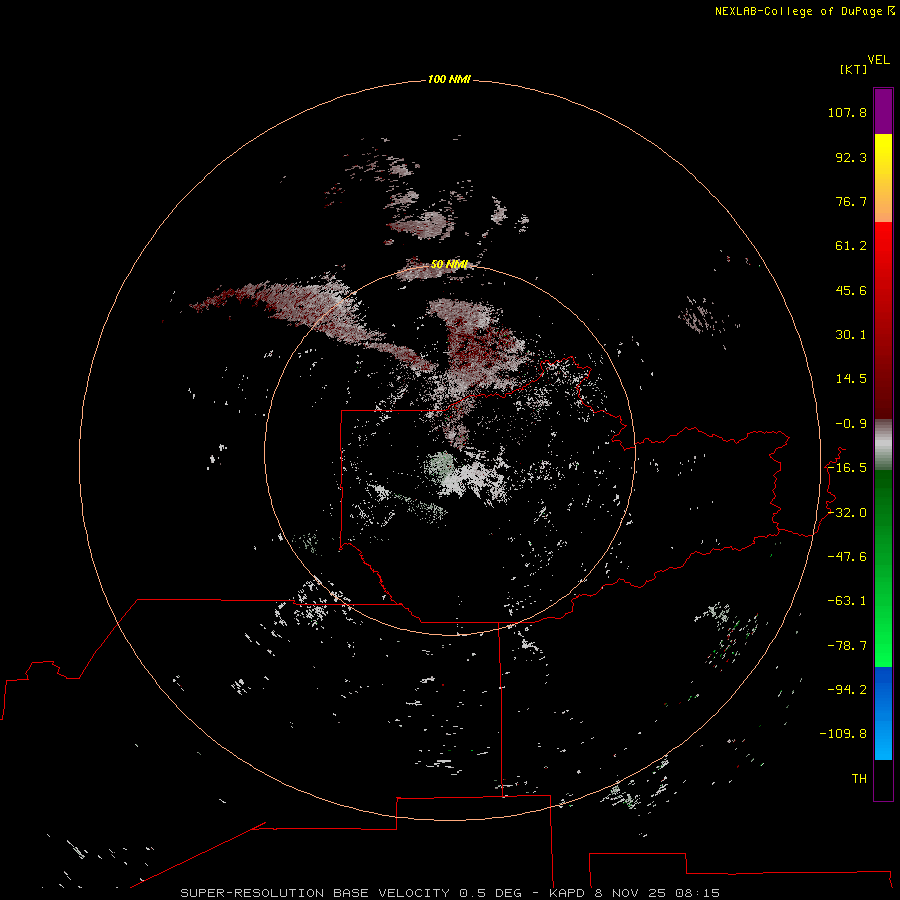This screenshot has height=900, width=900.
Task: Click the 45.6 velocity scale value
Action: click(x=851, y=290)
